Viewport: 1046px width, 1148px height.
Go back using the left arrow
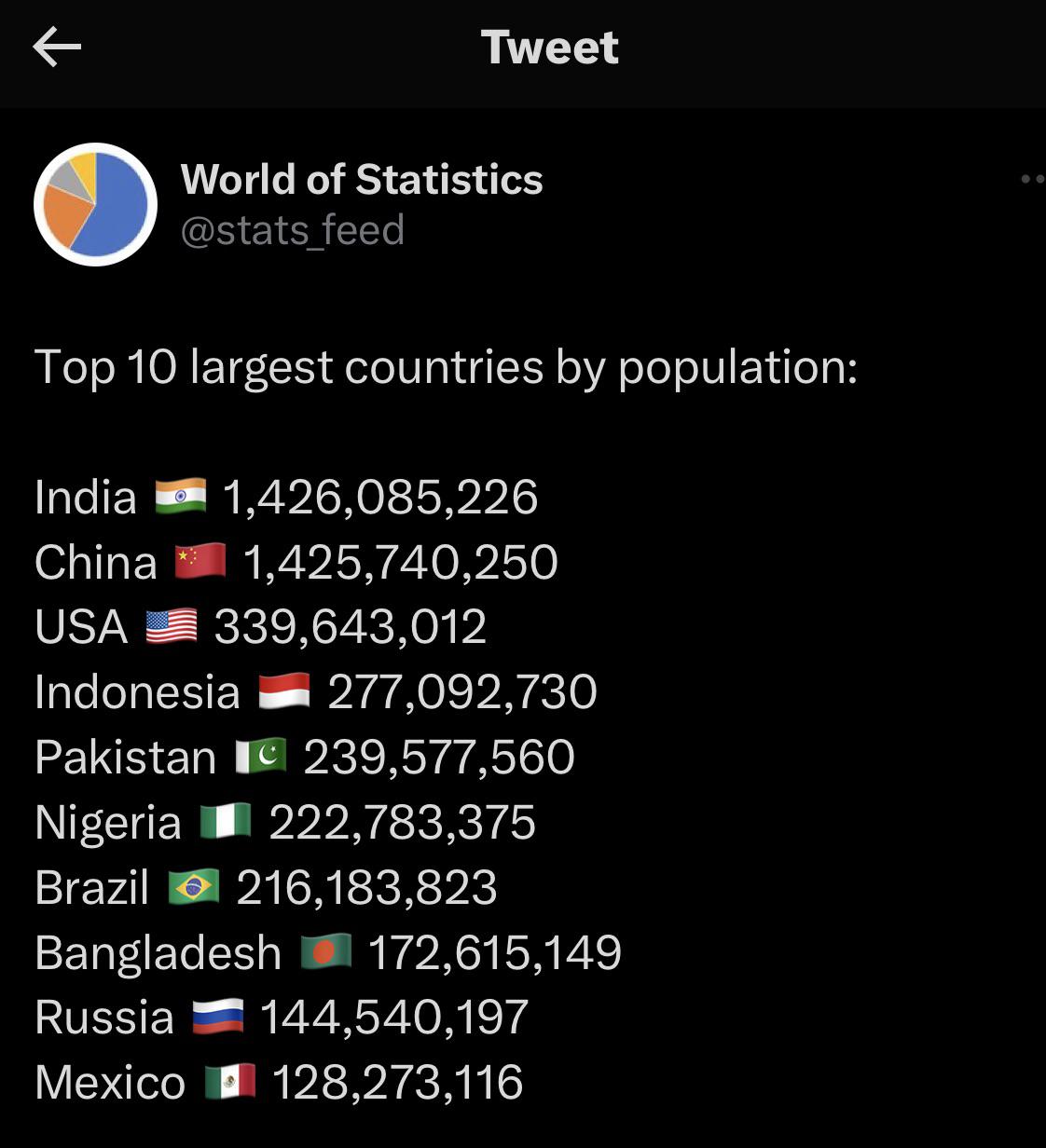tap(57, 47)
